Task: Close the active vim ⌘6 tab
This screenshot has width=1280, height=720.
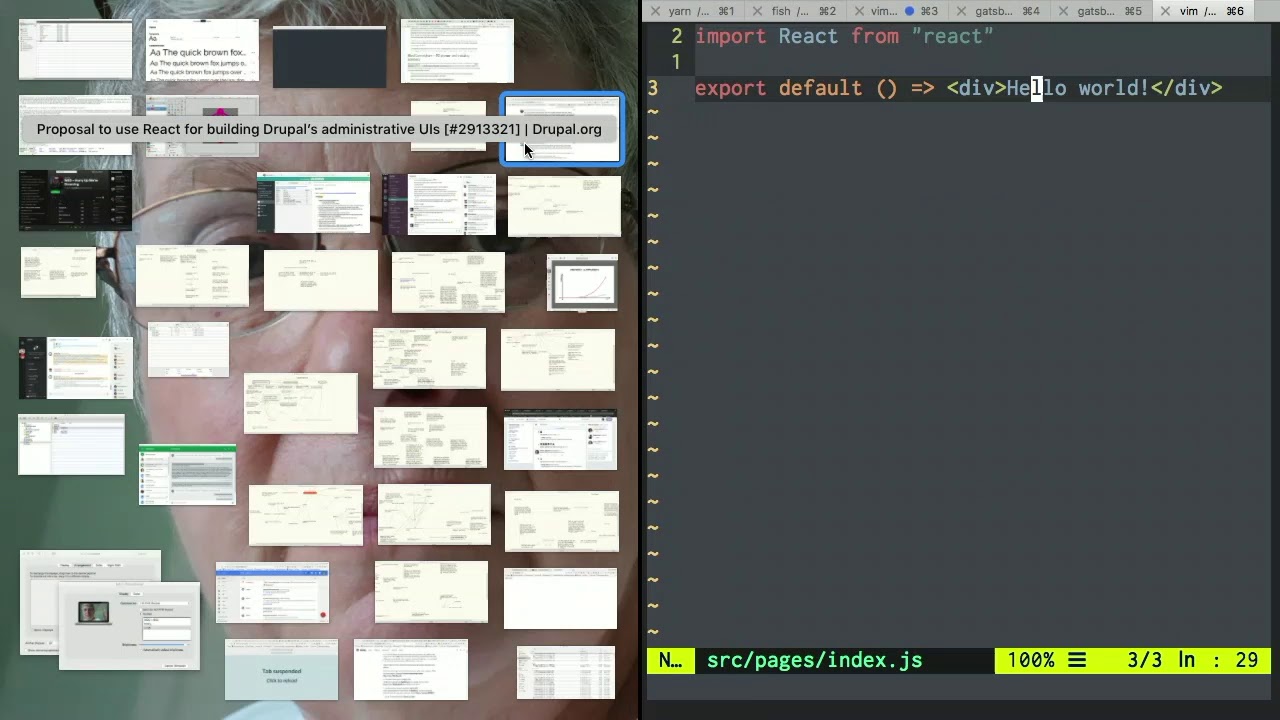Action: click(x=1165, y=11)
